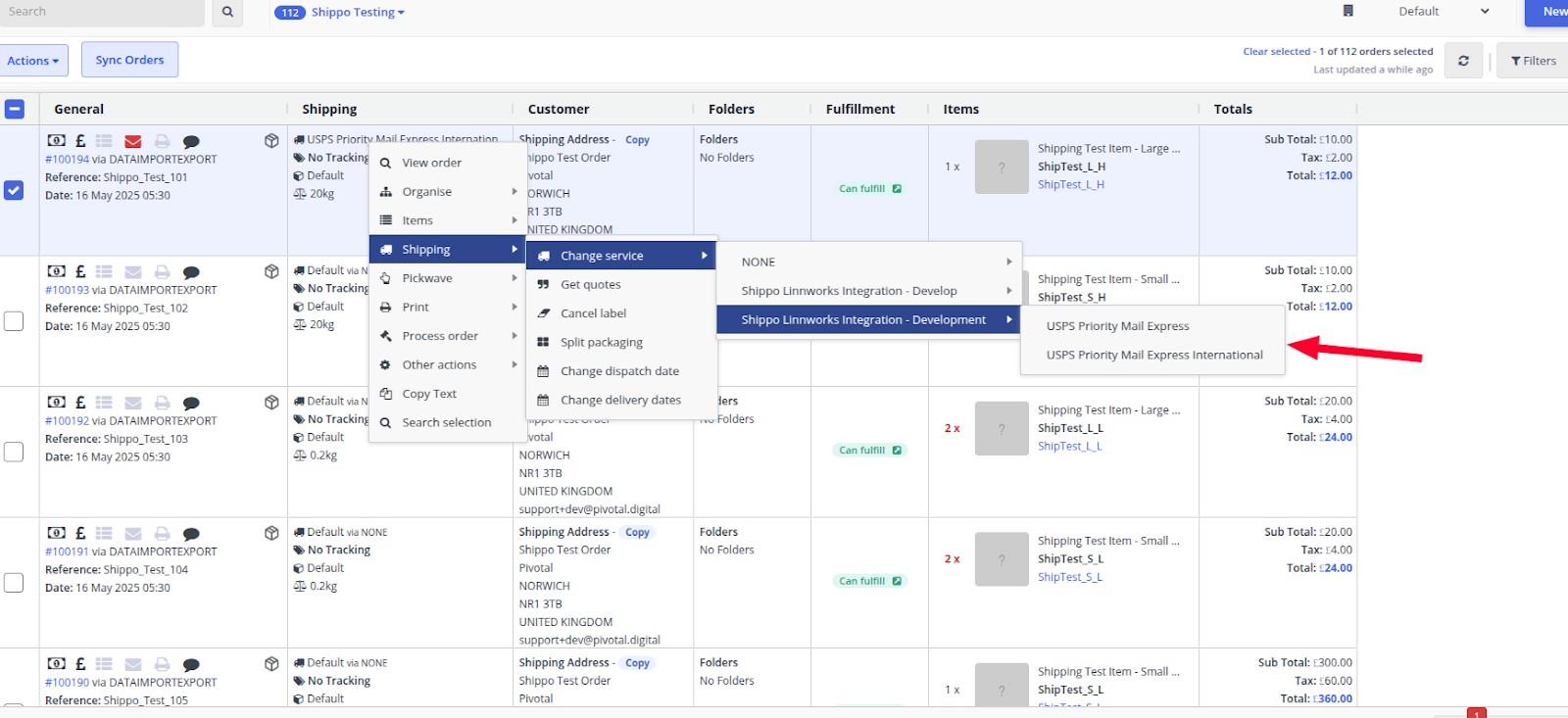Open the Actions dropdown
This screenshot has width=1568, height=718.
coord(33,61)
